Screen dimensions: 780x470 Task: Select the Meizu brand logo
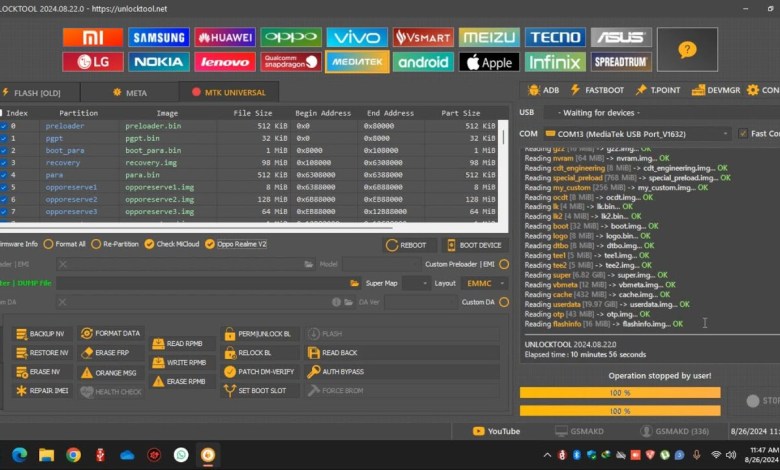[489, 37]
